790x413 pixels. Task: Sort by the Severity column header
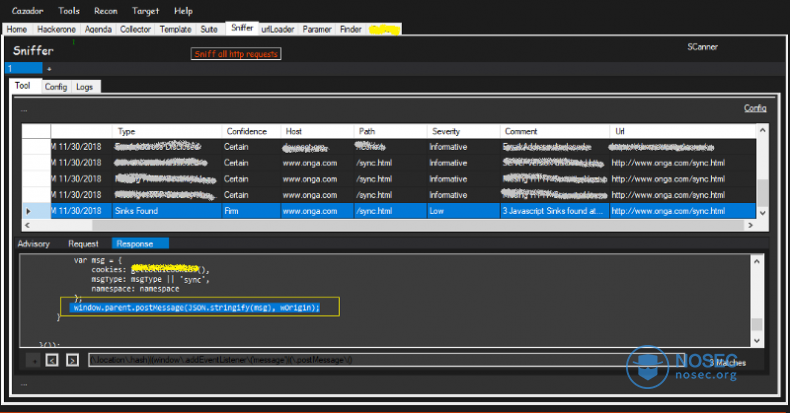(x=463, y=131)
